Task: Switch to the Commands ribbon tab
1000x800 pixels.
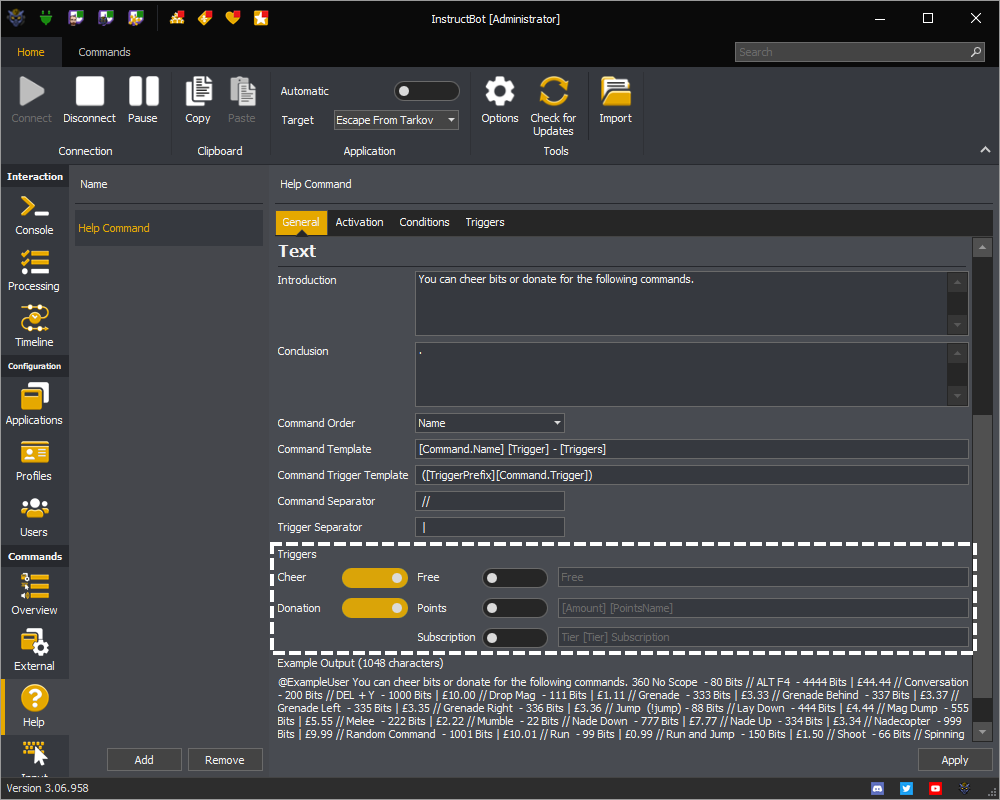Action: point(104,52)
